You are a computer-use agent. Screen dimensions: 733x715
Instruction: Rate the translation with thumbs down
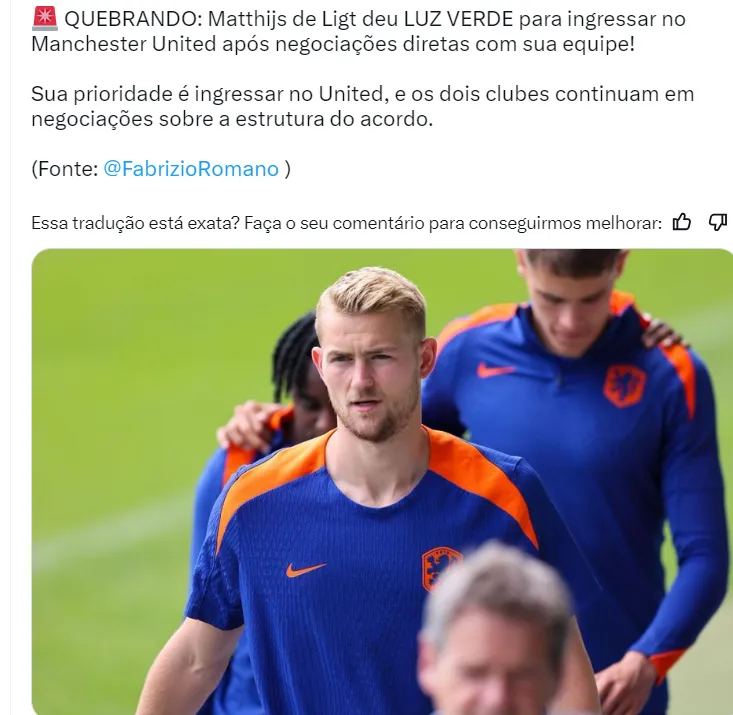[x=718, y=222]
